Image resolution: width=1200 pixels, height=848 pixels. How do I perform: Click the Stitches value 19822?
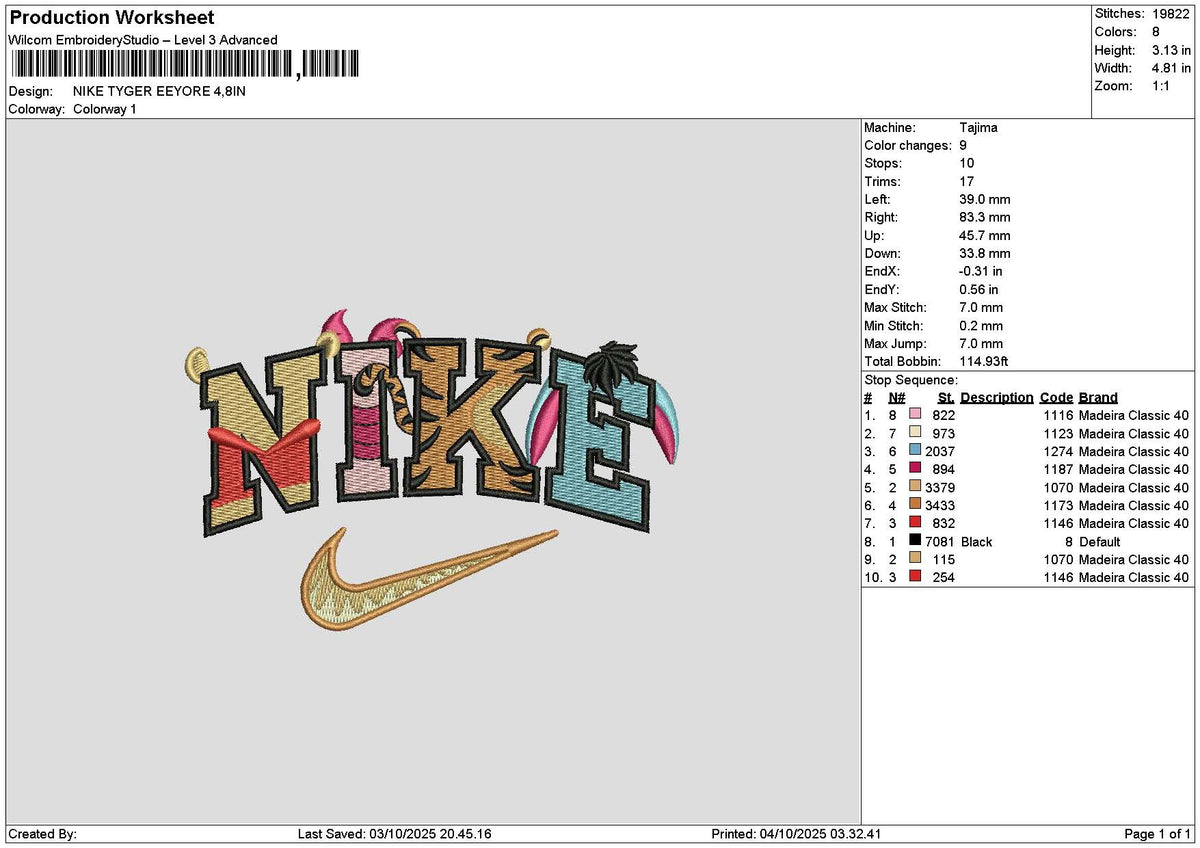(x=1171, y=14)
